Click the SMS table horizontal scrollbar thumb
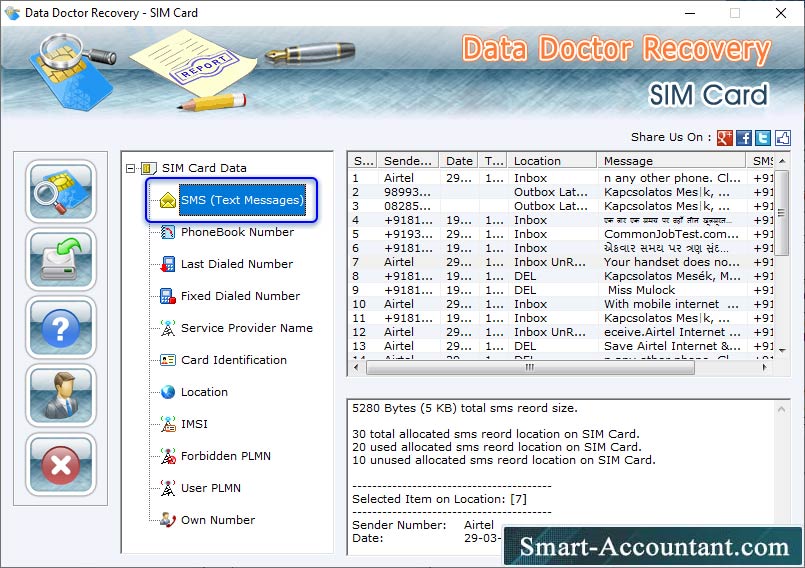 (530, 367)
